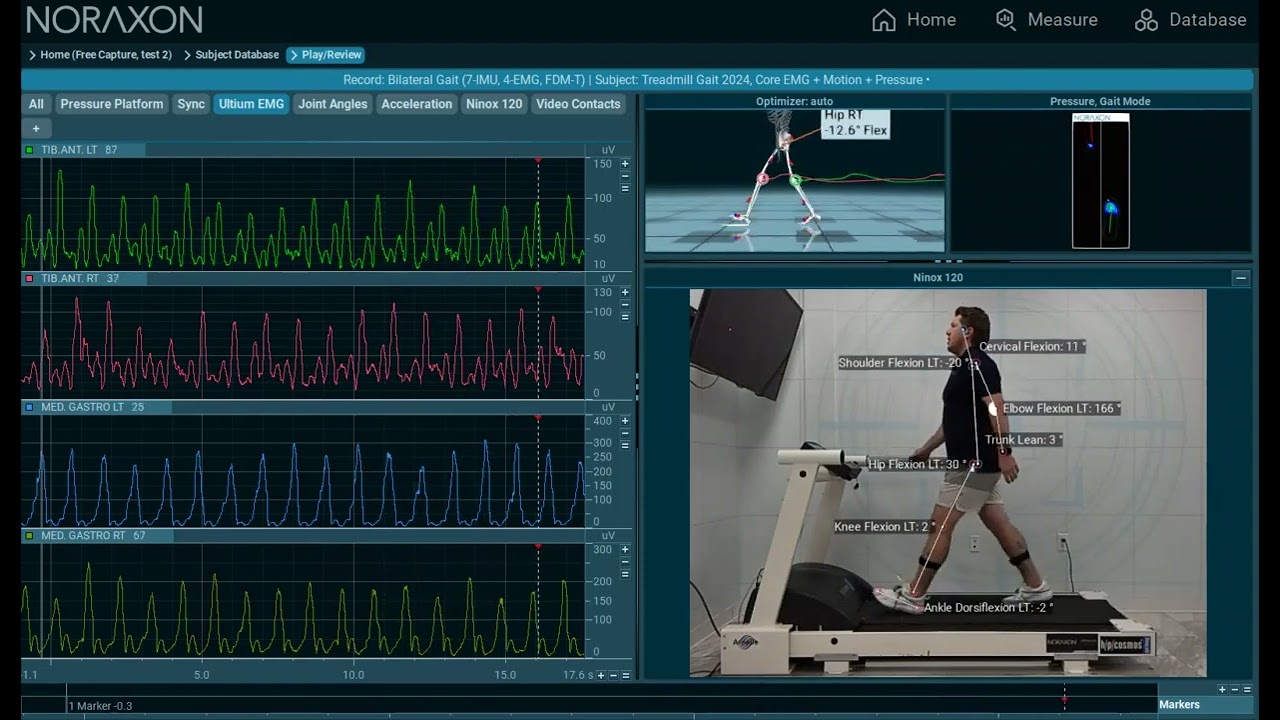Image resolution: width=1280 pixels, height=720 pixels.
Task: Zoom out TIB.ANT. RT amplitude scale
Action: point(625,305)
